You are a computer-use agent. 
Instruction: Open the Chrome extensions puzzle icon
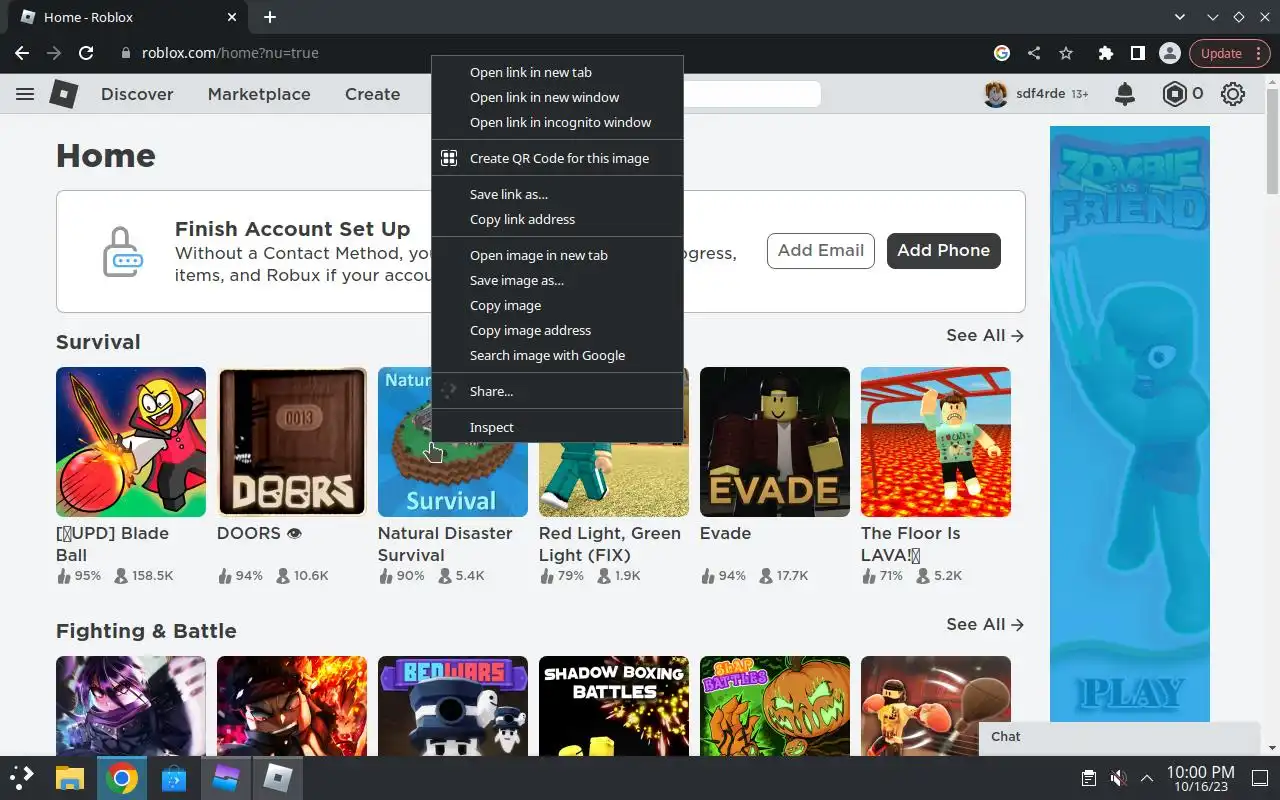[x=1105, y=53]
